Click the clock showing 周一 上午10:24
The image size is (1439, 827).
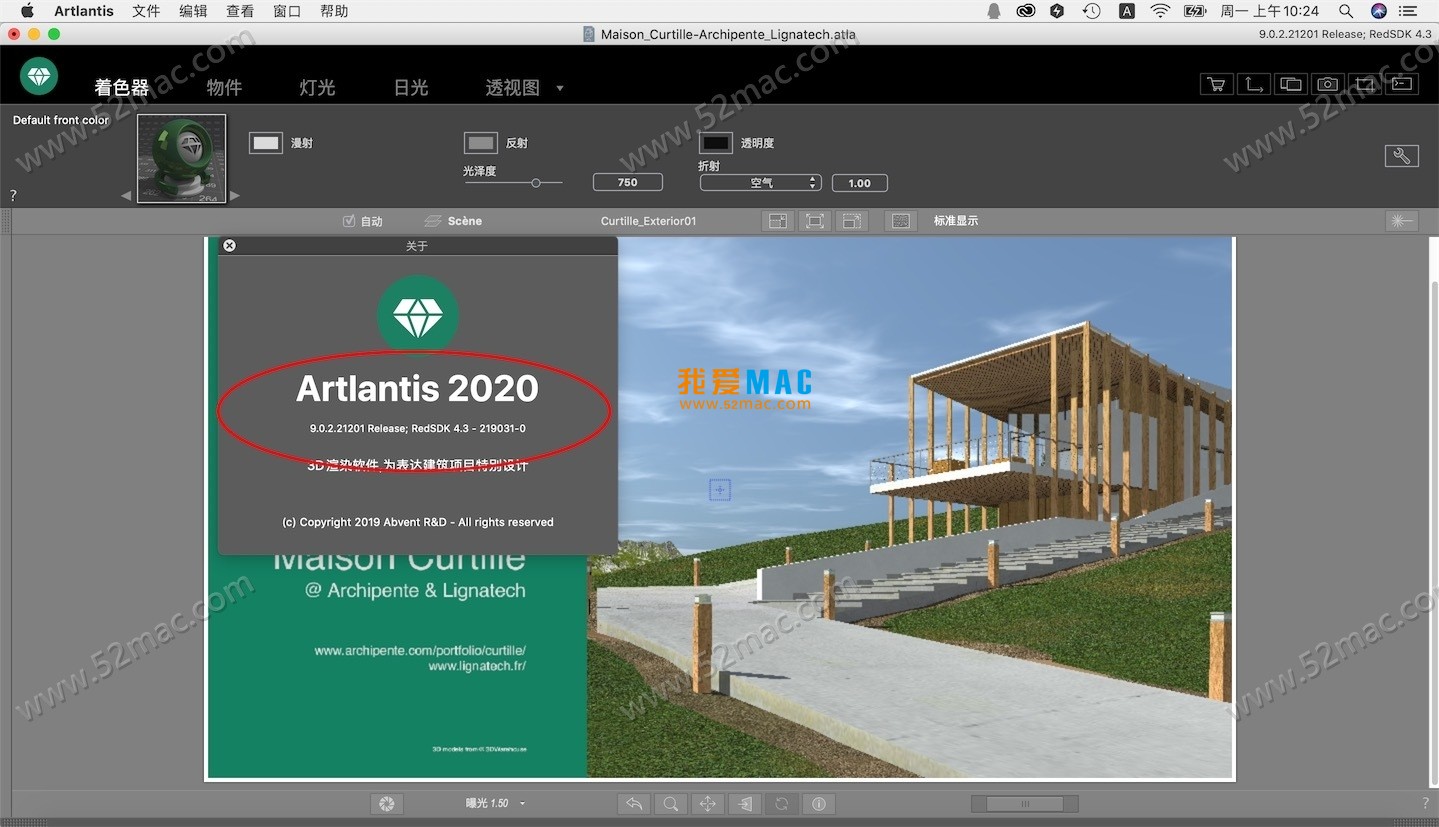1270,11
